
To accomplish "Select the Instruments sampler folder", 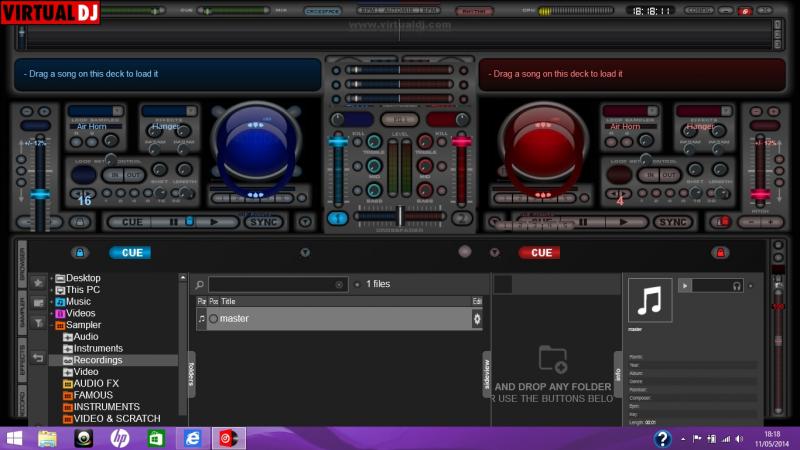I will pyautogui.click(x=98, y=348).
